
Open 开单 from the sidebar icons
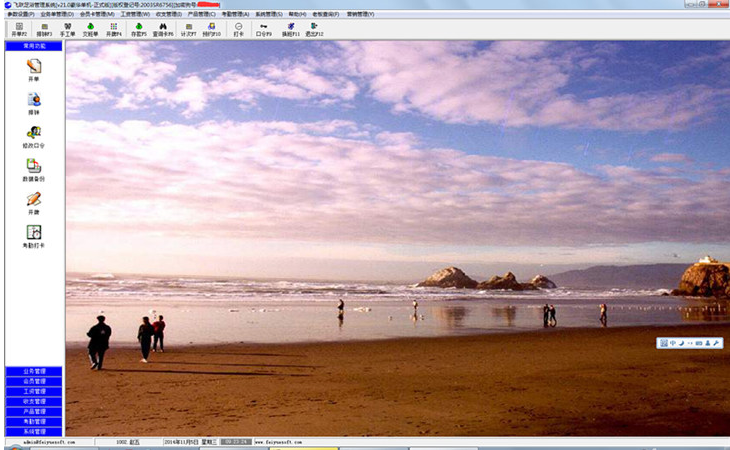click(34, 70)
